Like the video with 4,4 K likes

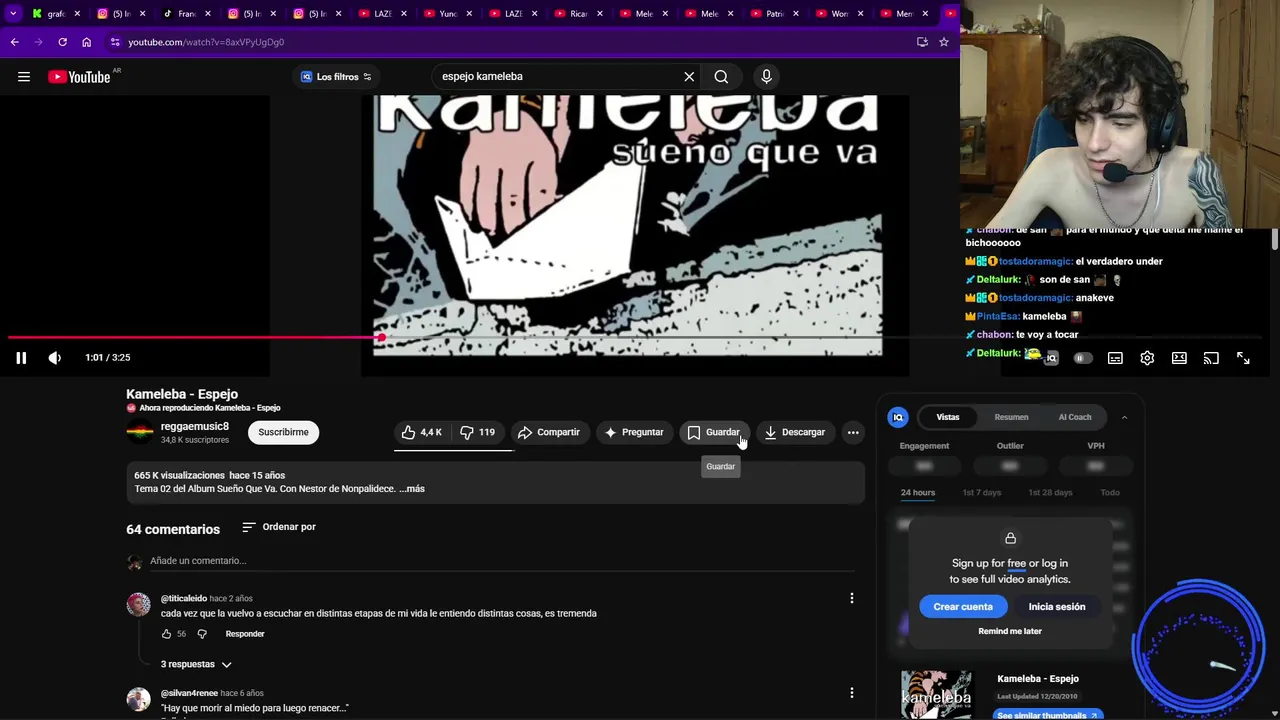422,432
